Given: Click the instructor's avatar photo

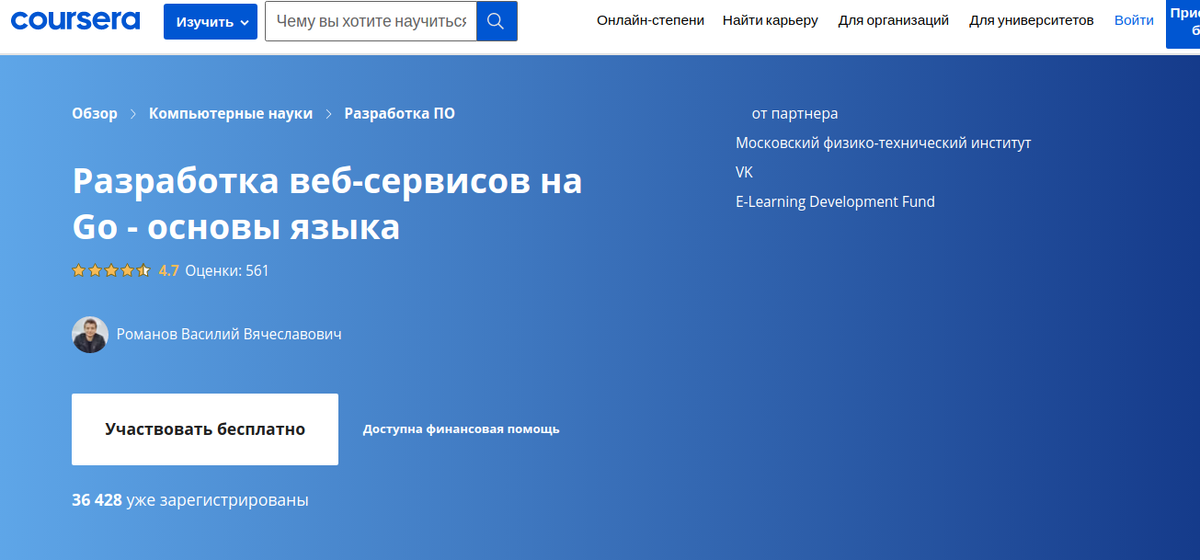Looking at the screenshot, I should click(90, 335).
